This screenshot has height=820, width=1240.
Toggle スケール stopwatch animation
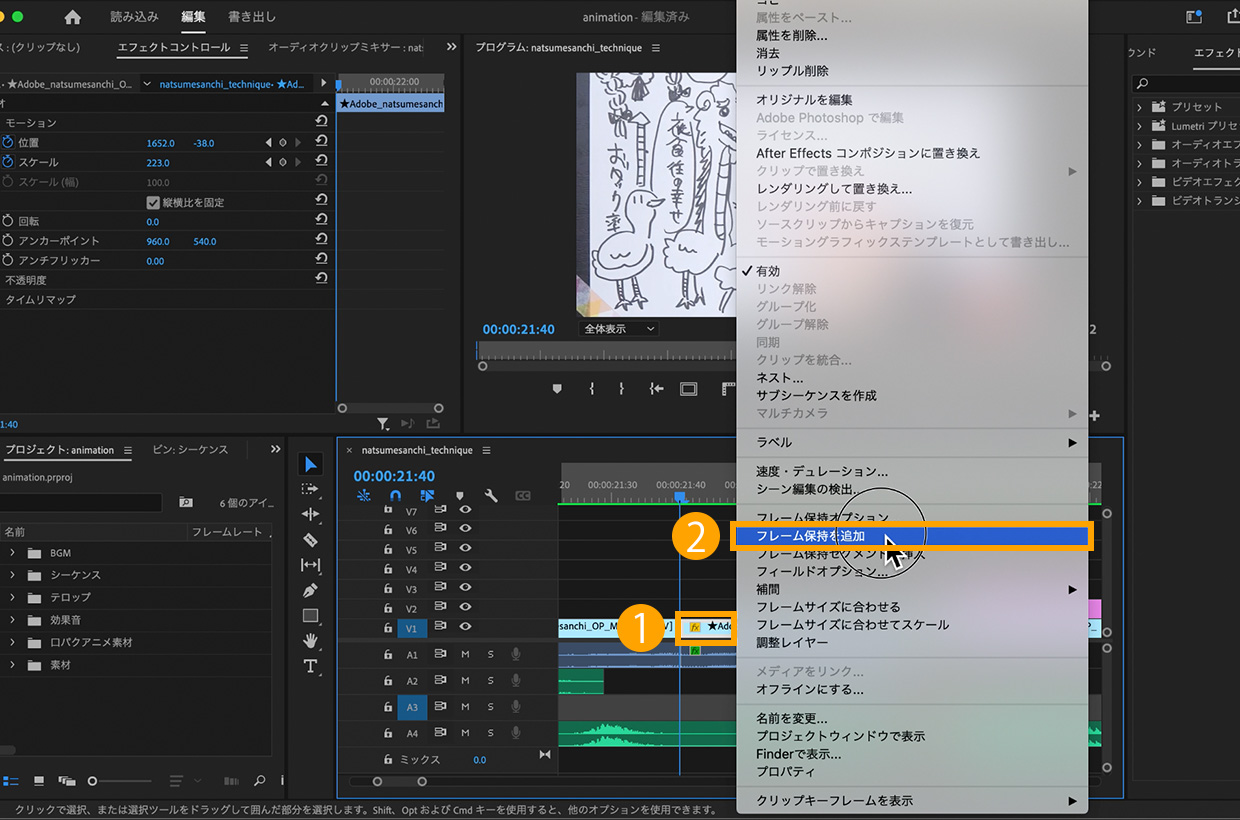8,162
